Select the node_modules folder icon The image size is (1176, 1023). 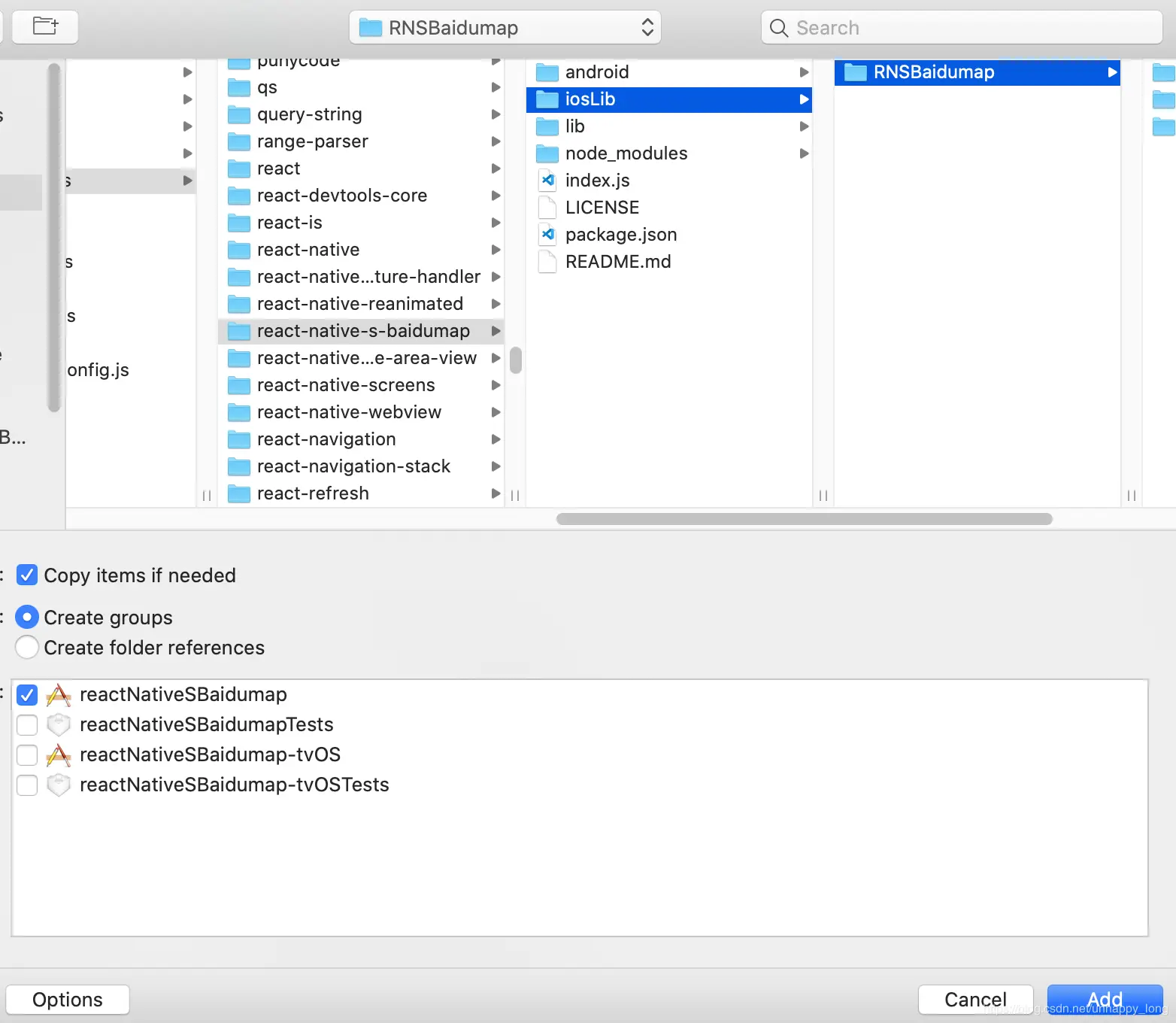[x=547, y=153]
